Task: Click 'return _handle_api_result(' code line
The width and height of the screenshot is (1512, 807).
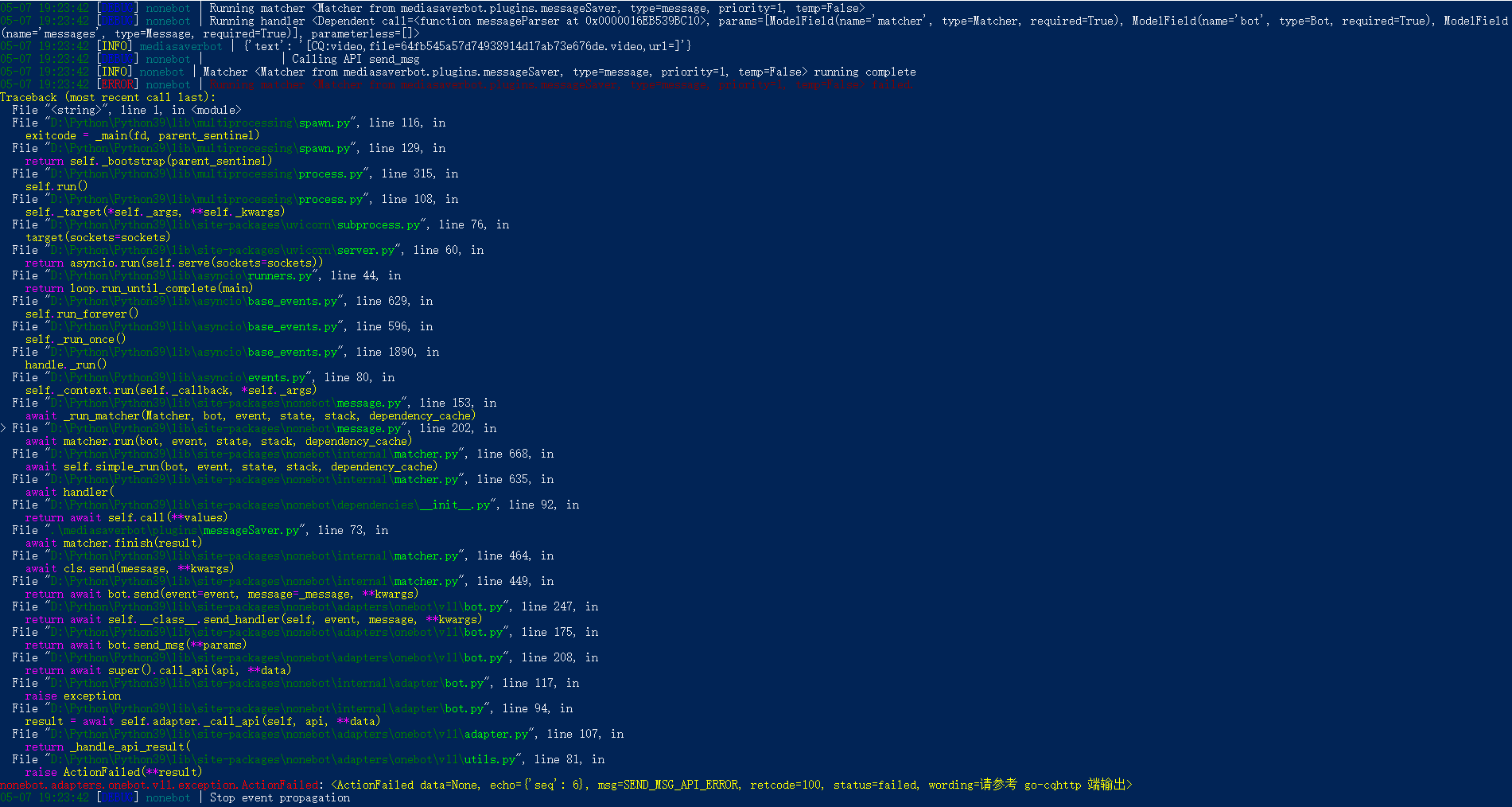Action: coord(108,747)
